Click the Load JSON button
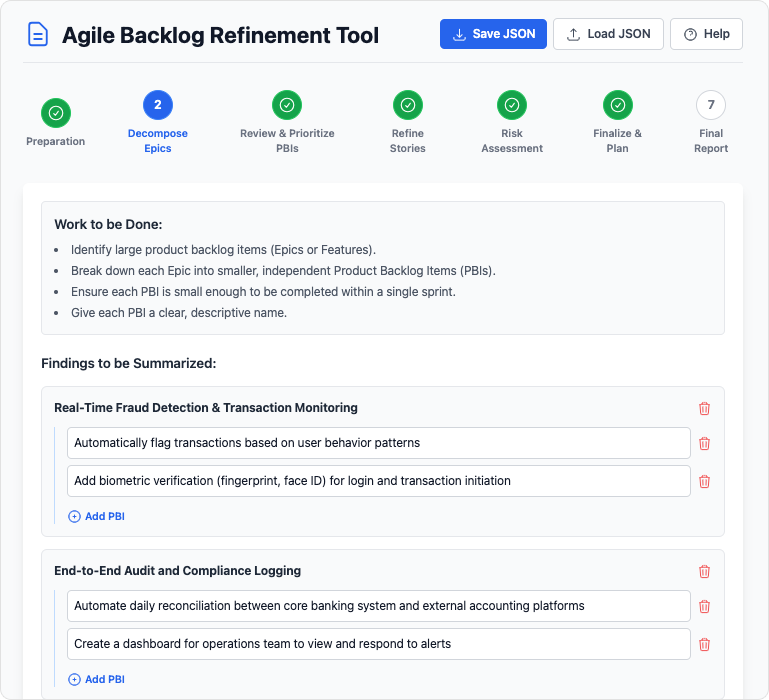The width and height of the screenshot is (769, 700). 608,34
